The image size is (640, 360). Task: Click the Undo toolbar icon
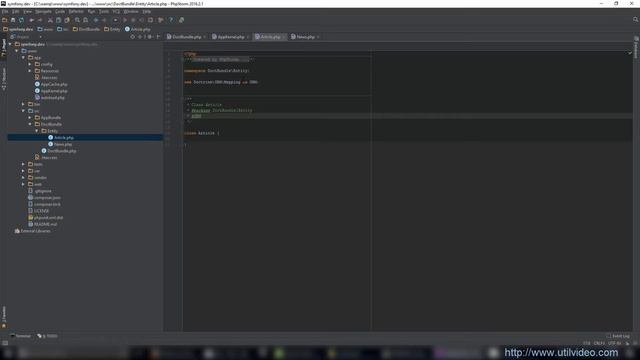[31, 20]
